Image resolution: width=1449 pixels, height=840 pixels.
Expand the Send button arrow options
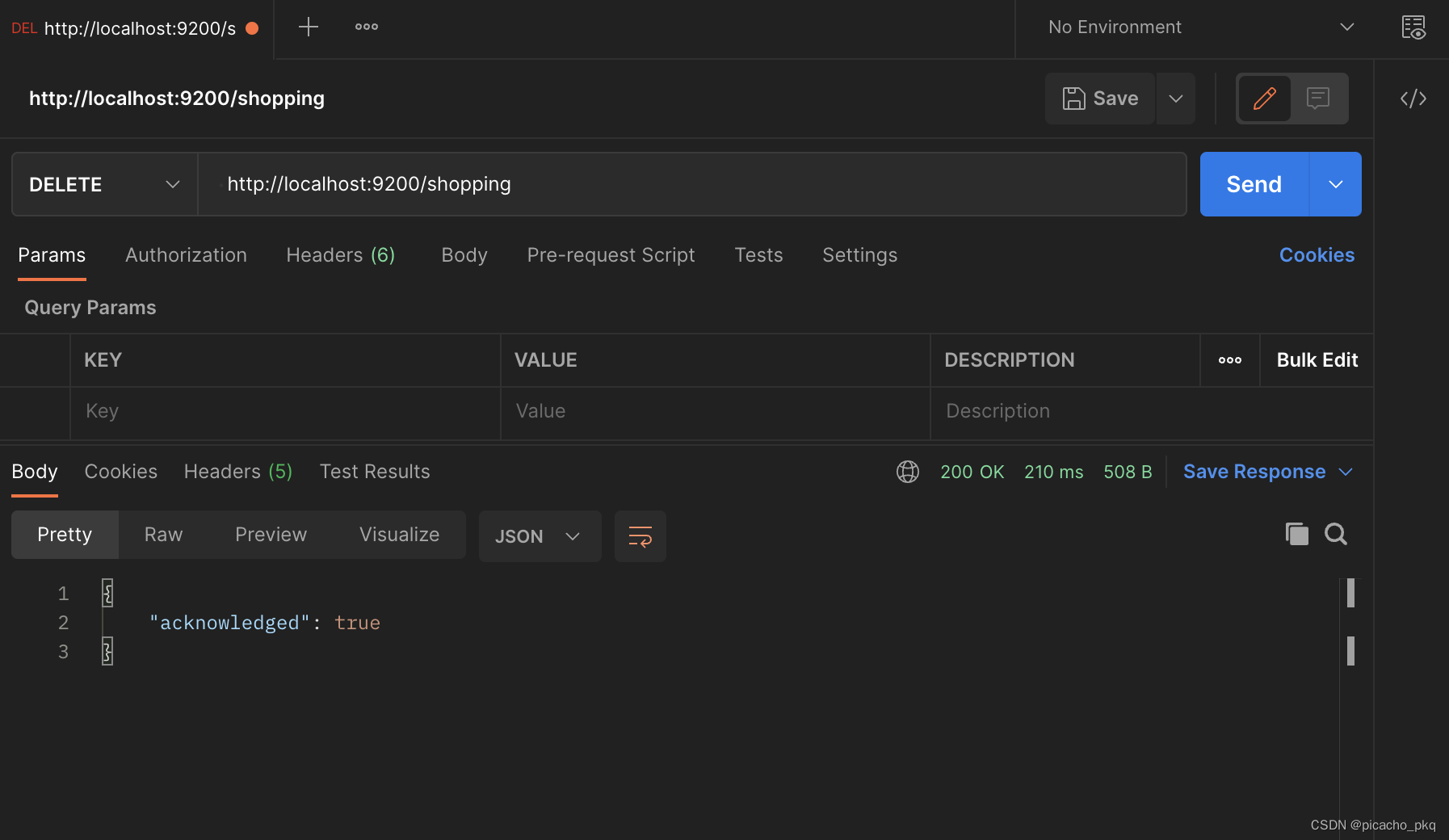(1335, 184)
